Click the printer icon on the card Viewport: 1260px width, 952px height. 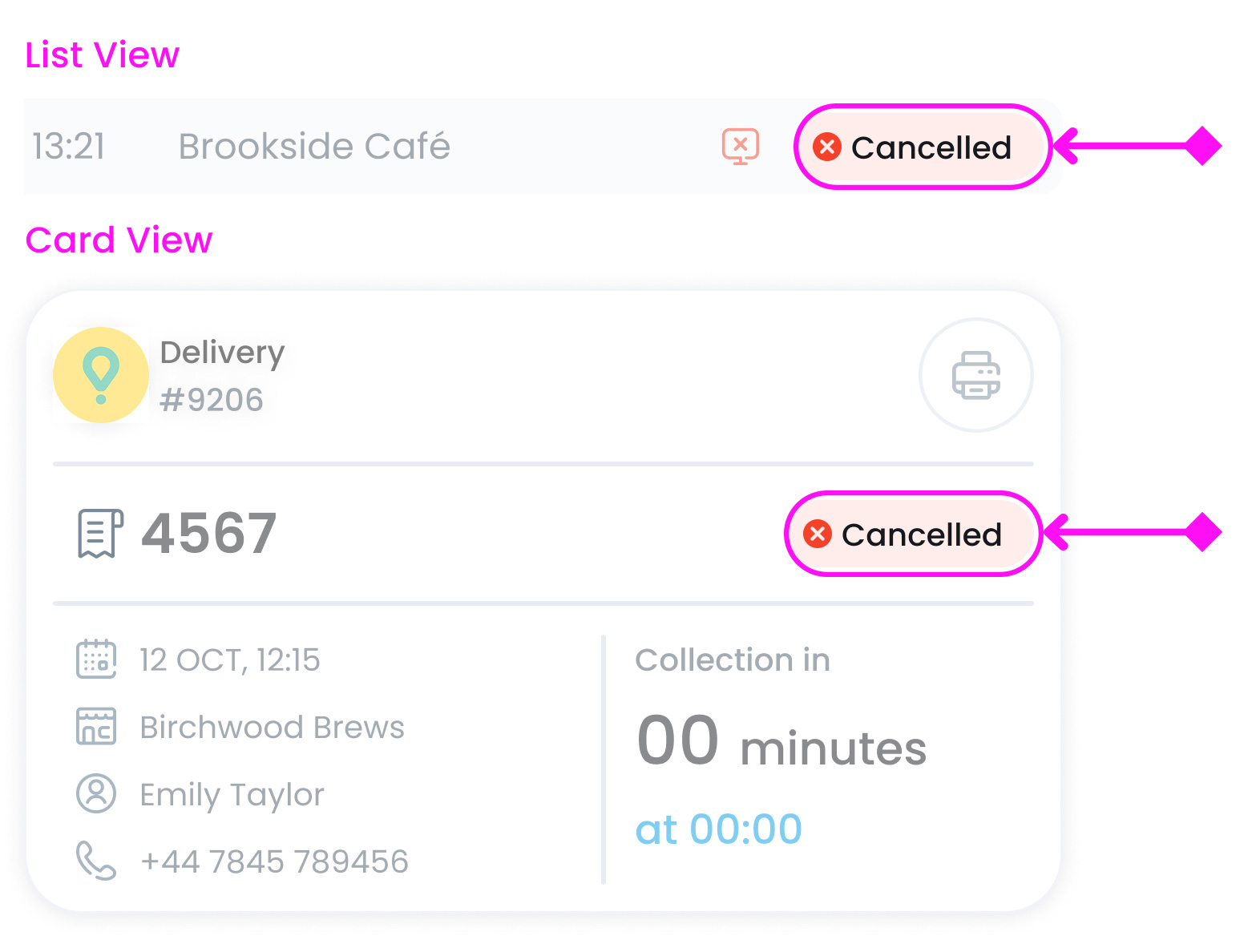click(x=975, y=374)
